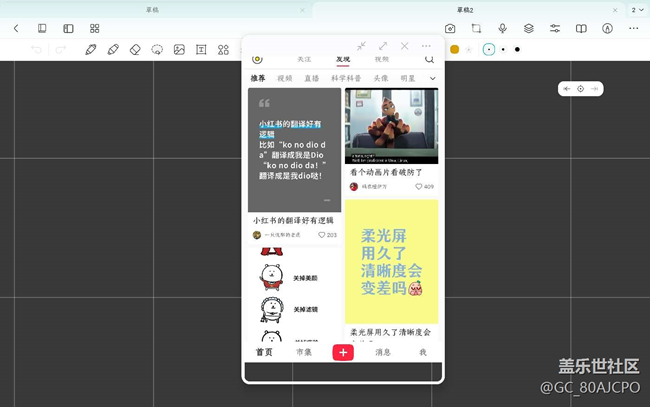Open the yellow 柔光屏 post card

[391, 262]
